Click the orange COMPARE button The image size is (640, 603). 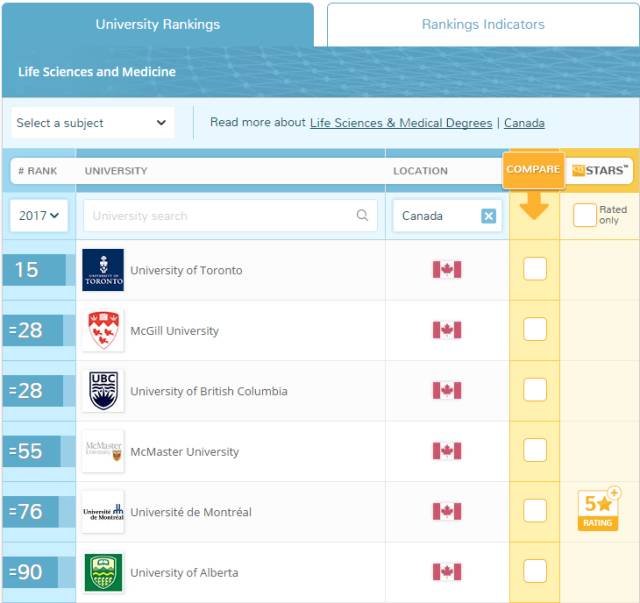pos(533,170)
